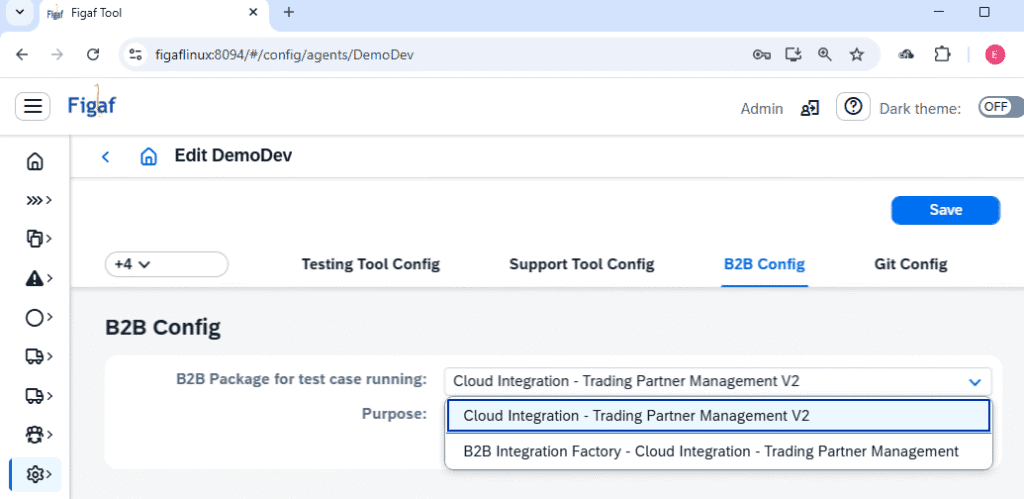Click the B2B Package for test case running label
This screenshot has height=499, width=1024.
point(302,379)
